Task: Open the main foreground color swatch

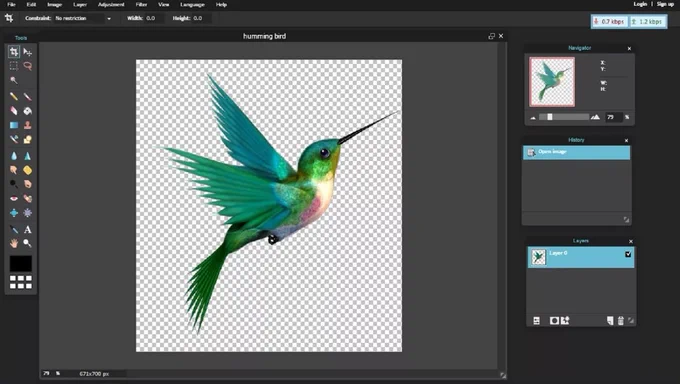Action: coord(21,263)
